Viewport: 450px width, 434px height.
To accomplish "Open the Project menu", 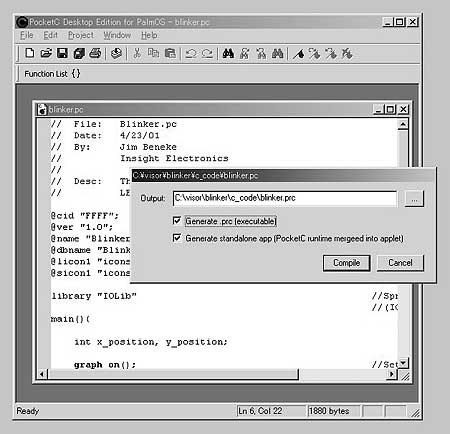I will point(81,35).
